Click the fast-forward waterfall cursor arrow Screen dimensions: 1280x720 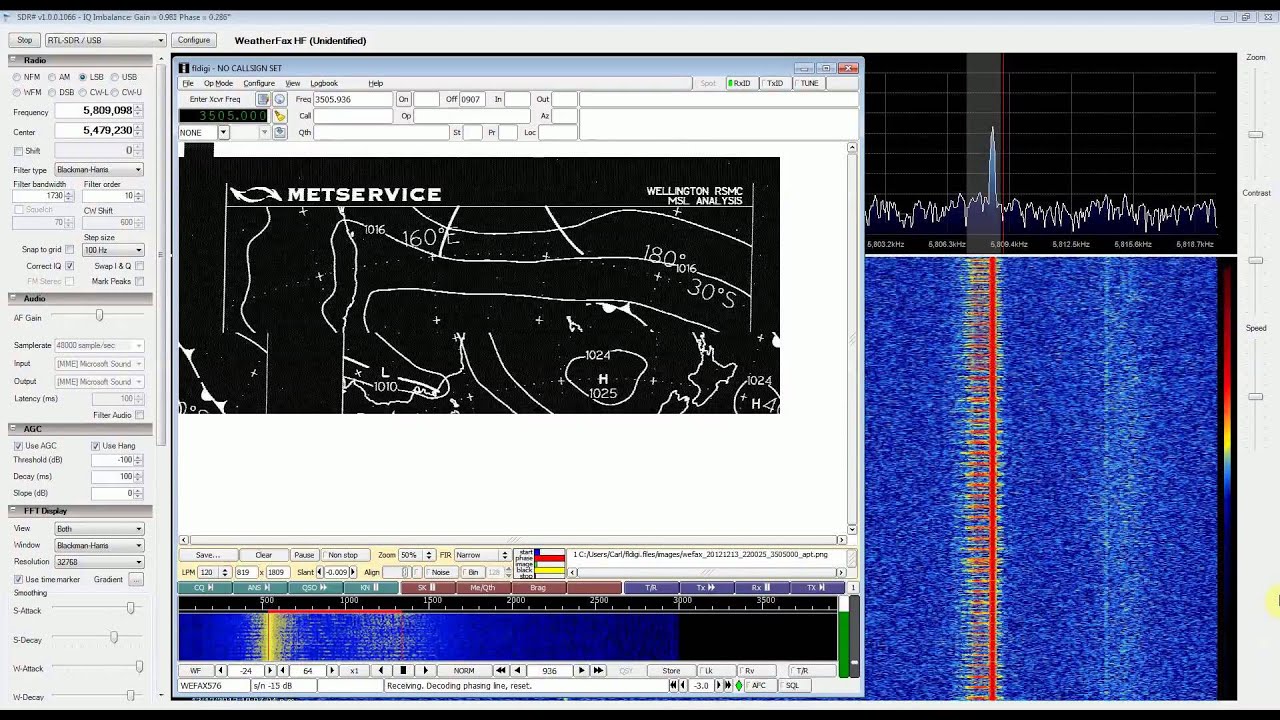(x=598, y=671)
